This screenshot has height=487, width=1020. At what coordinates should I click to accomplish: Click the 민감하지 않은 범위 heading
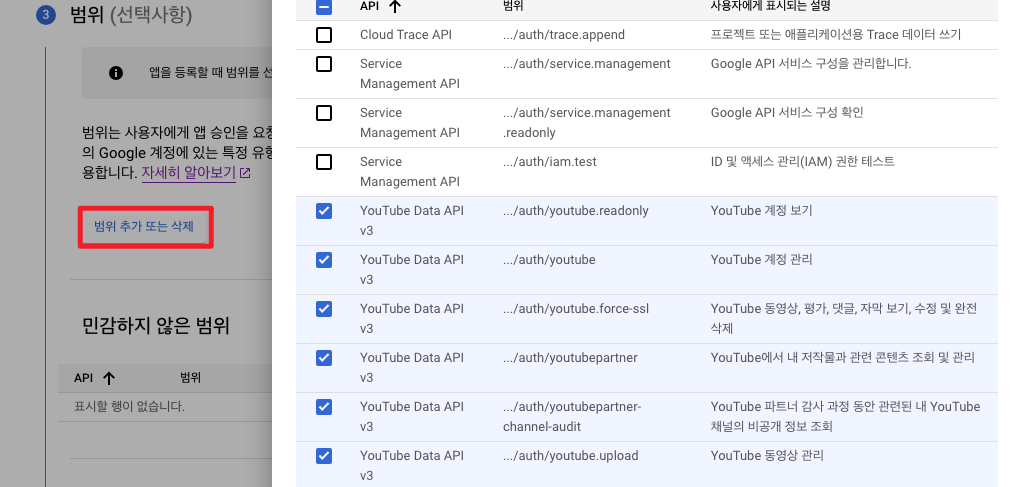point(156,324)
